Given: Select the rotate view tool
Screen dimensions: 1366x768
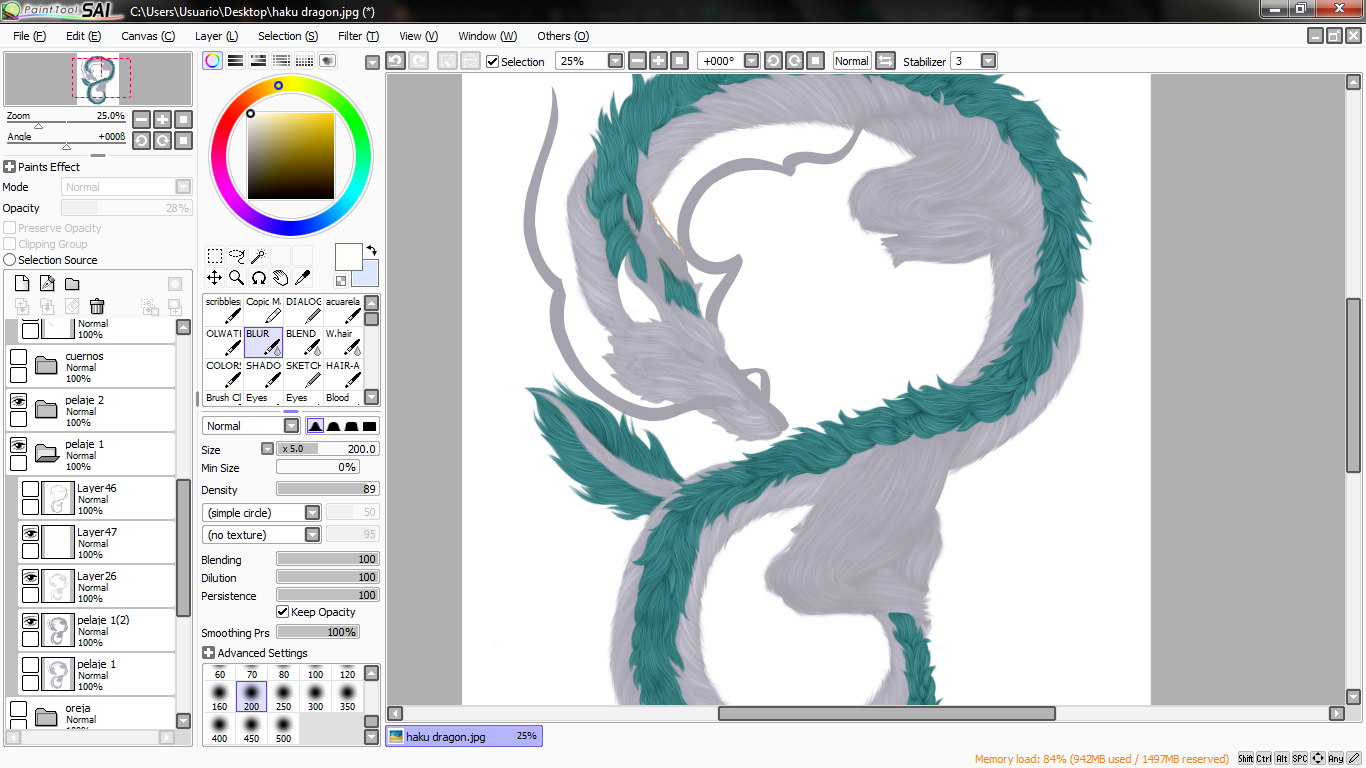Looking at the screenshot, I should [x=258, y=277].
